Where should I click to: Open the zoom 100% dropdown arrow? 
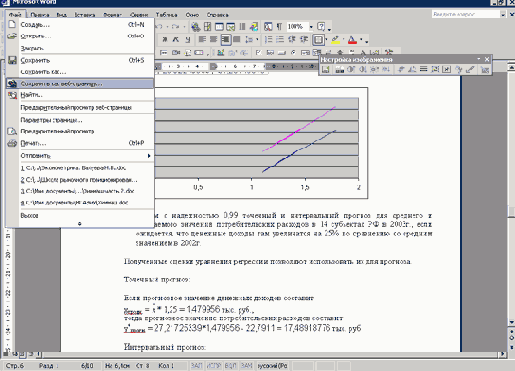[311, 27]
